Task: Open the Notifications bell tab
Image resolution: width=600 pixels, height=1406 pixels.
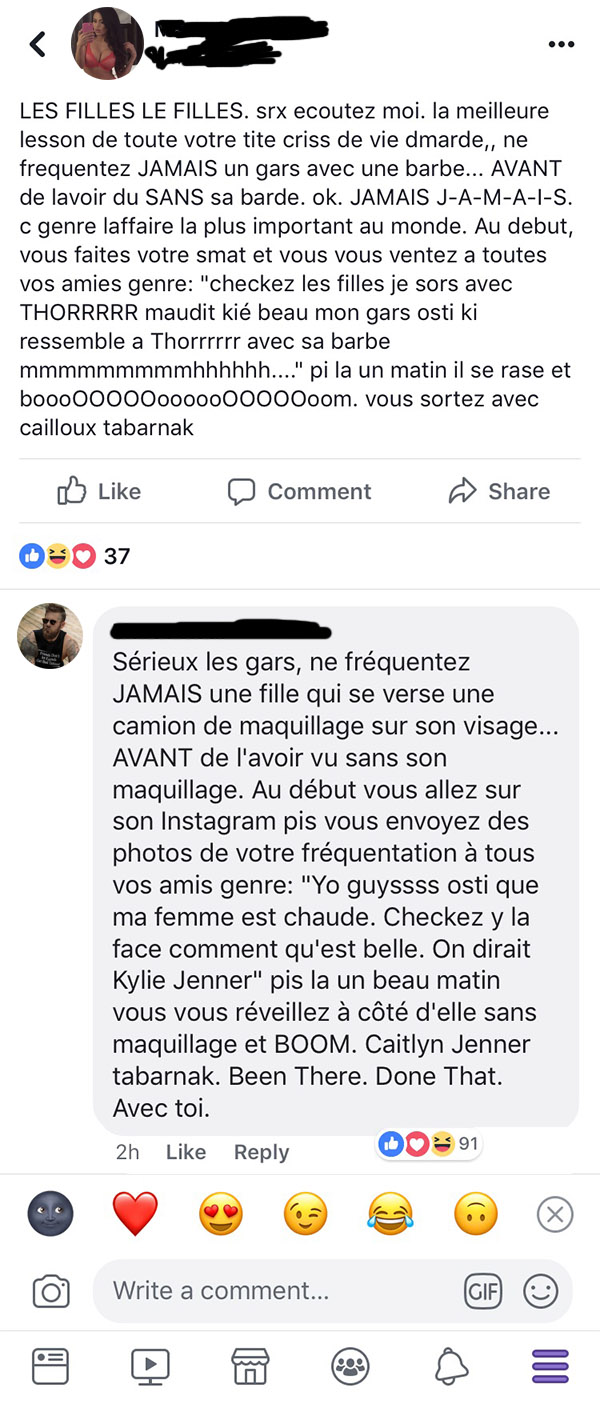Action: tap(451, 1365)
